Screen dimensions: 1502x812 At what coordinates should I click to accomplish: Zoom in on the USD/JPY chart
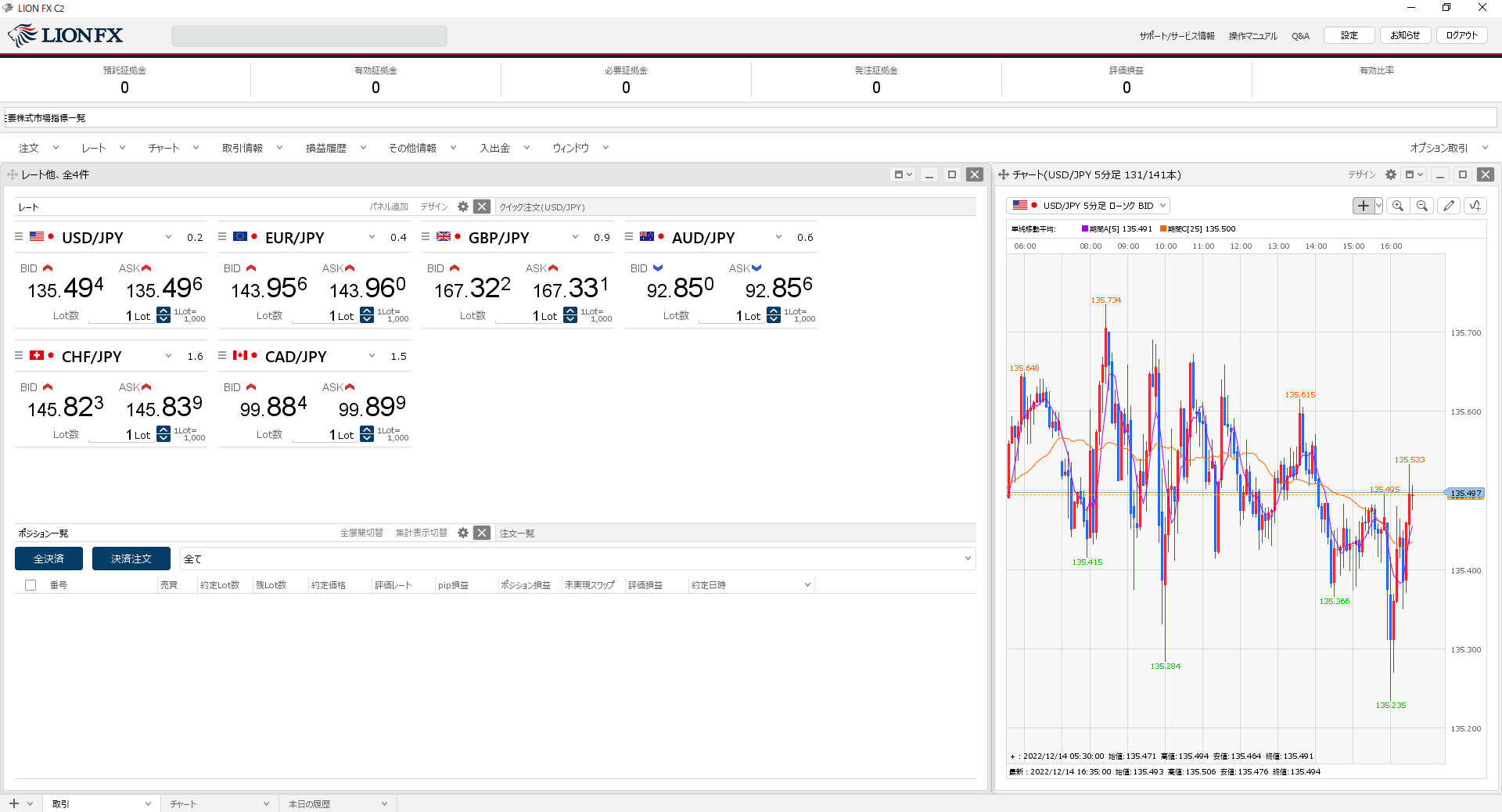tap(1398, 206)
